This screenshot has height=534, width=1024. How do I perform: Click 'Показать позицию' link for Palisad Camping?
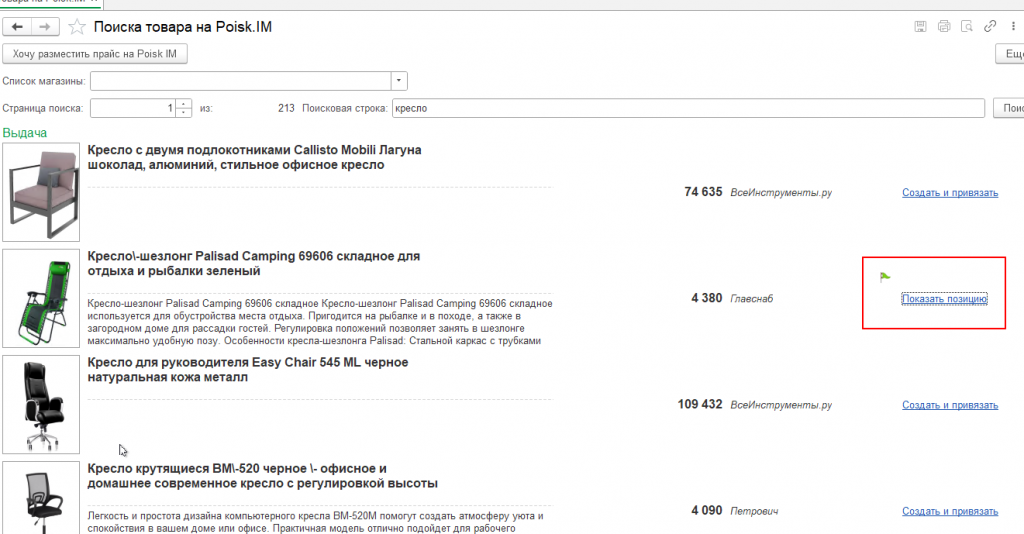(944, 299)
